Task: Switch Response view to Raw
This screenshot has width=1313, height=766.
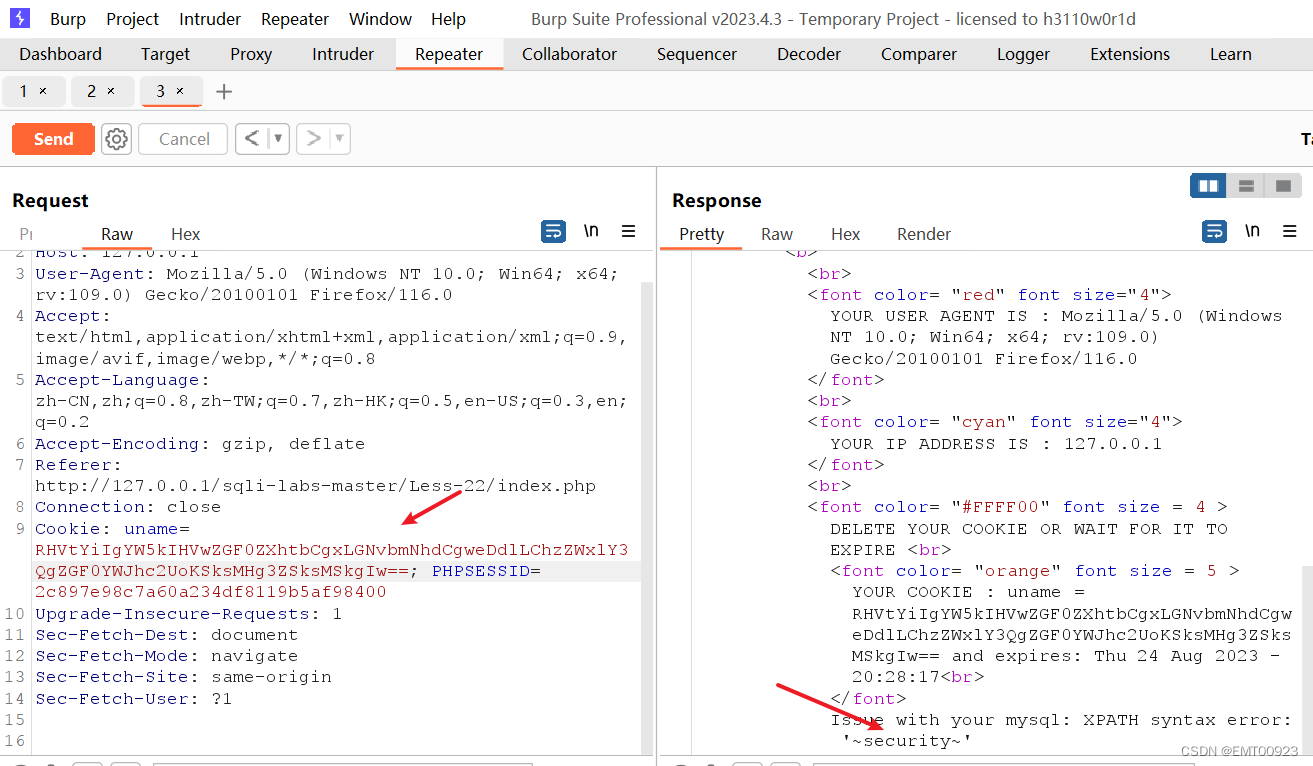Action: click(x=777, y=234)
